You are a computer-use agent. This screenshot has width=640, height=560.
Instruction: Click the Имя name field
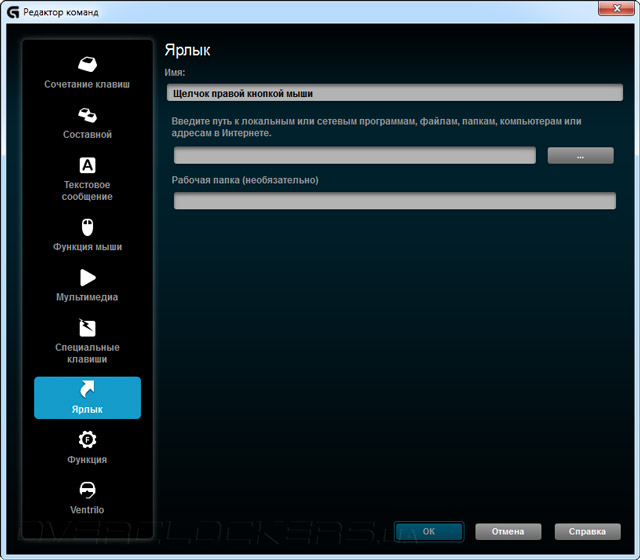point(395,93)
